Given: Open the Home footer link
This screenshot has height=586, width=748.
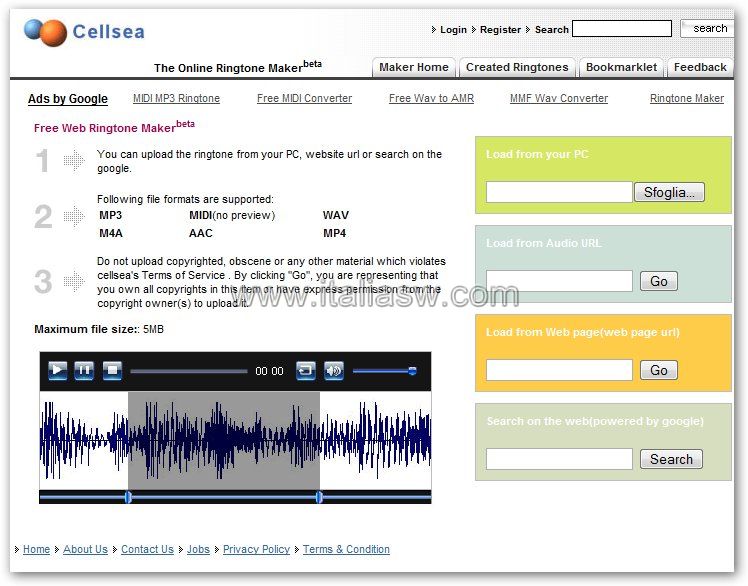Looking at the screenshot, I should [x=36, y=549].
